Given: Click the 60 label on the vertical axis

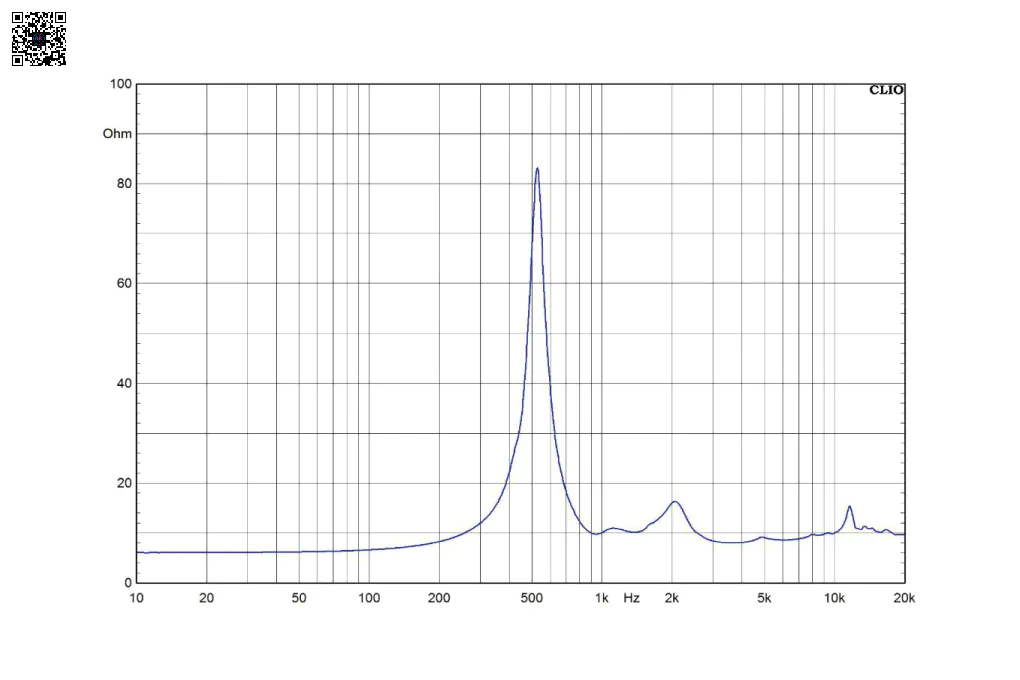Looking at the screenshot, I should (123, 283).
